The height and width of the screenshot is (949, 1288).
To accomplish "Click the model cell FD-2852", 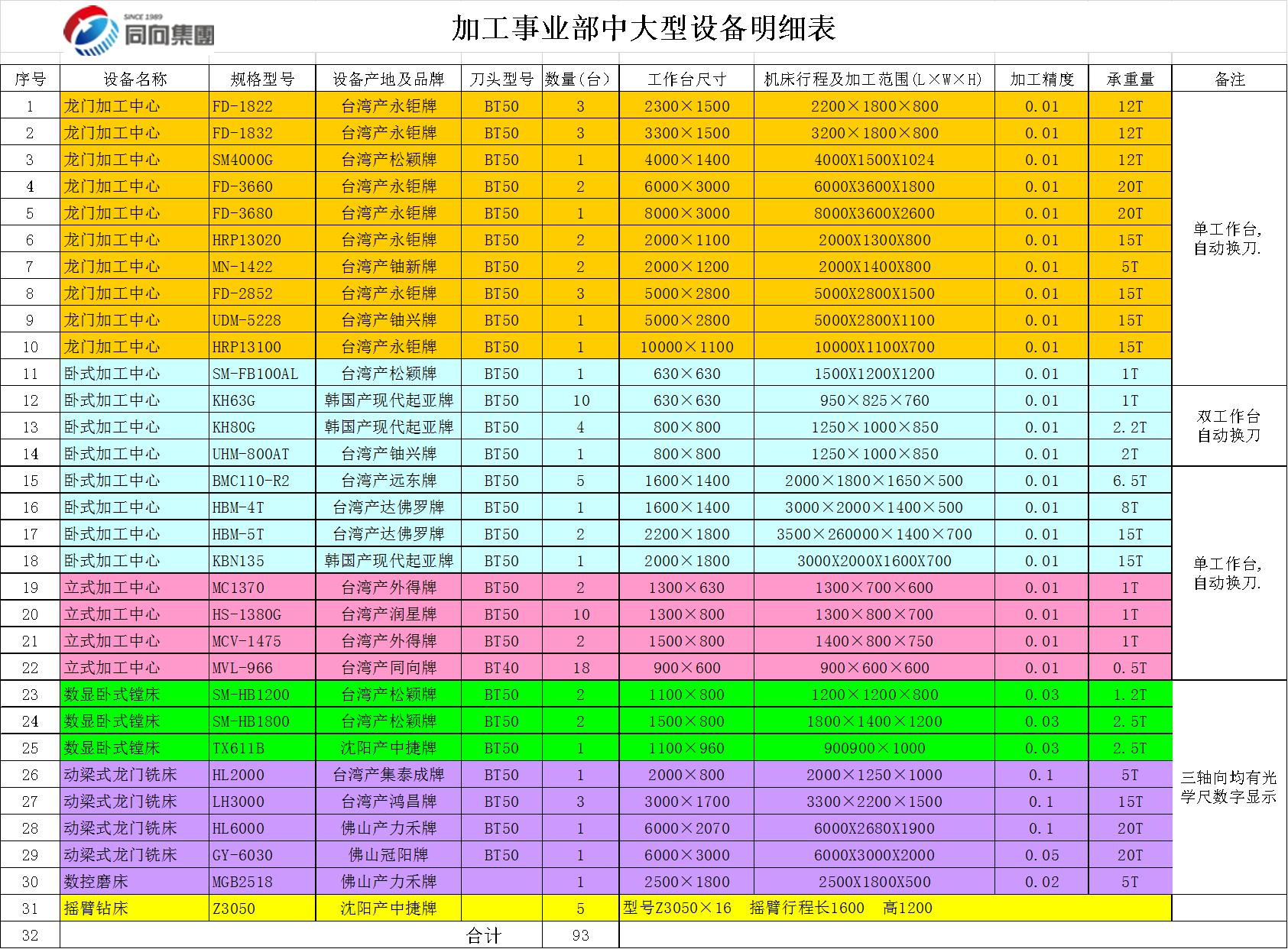I will tap(262, 293).
